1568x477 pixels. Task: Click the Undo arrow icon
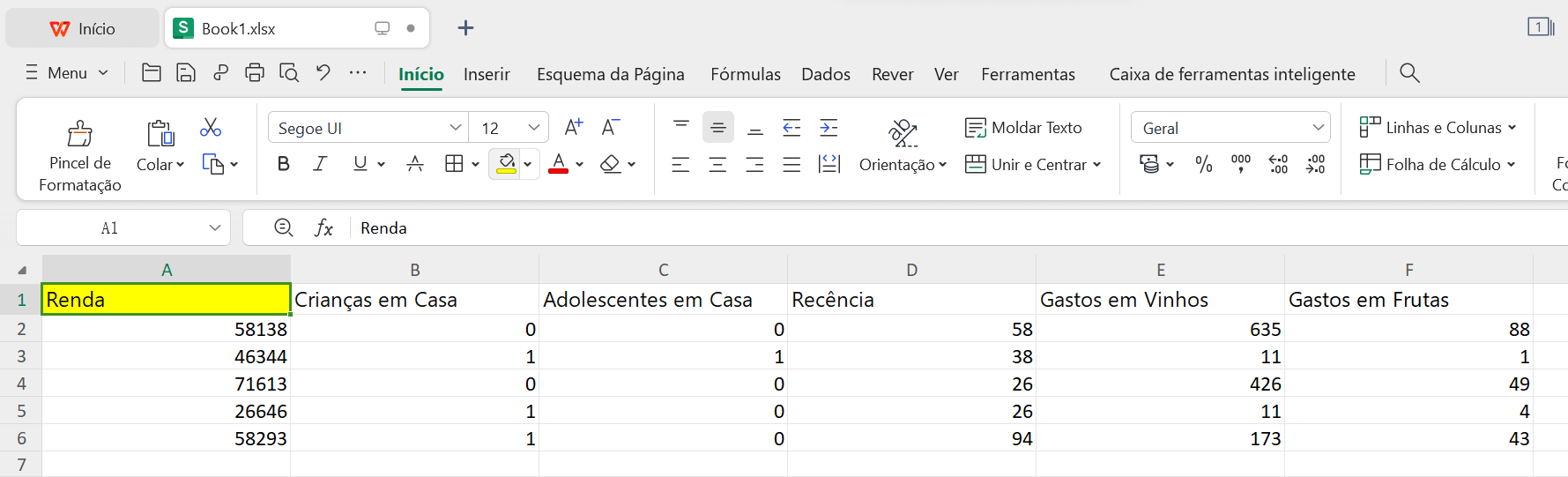323,73
